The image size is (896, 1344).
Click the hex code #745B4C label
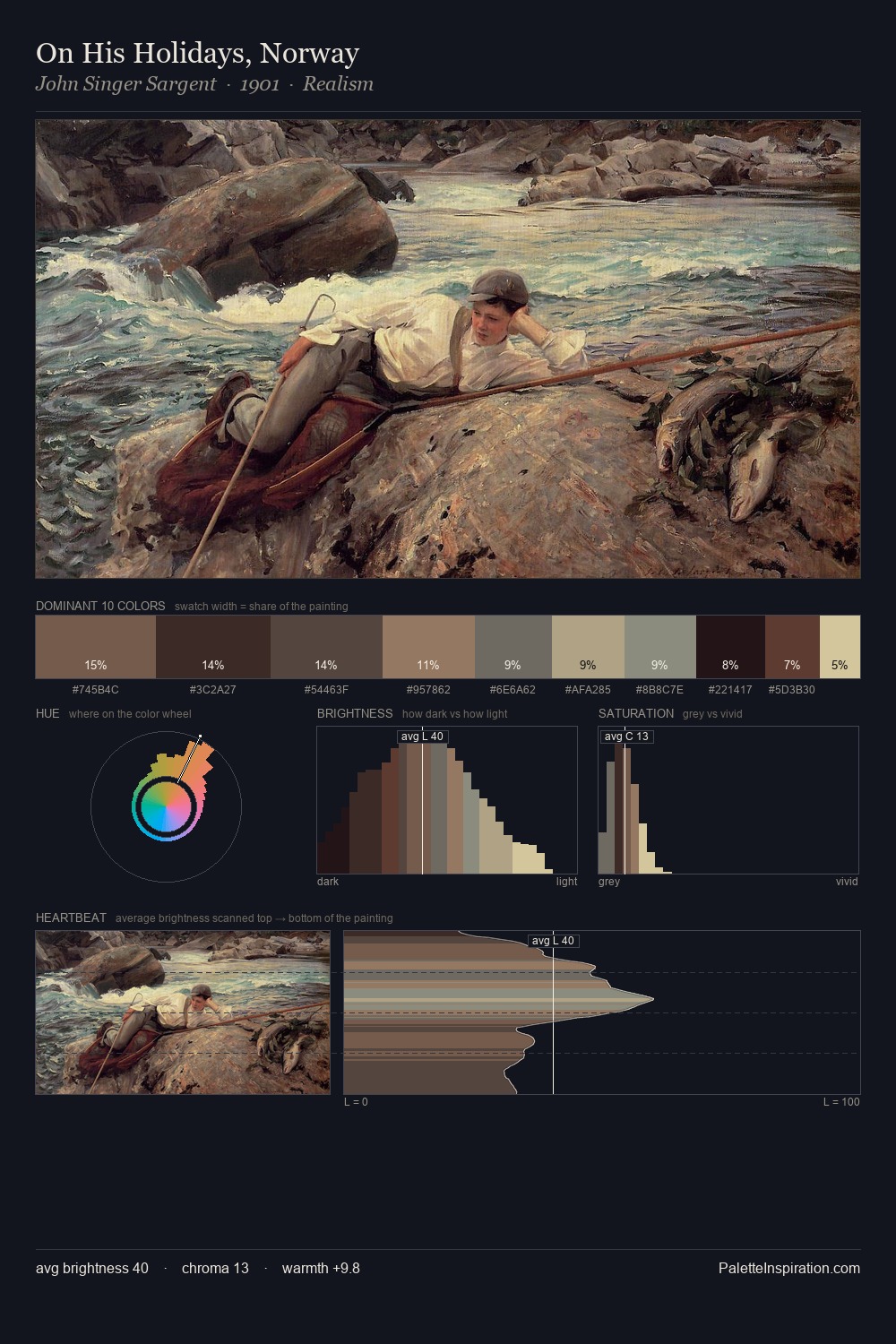point(96,690)
